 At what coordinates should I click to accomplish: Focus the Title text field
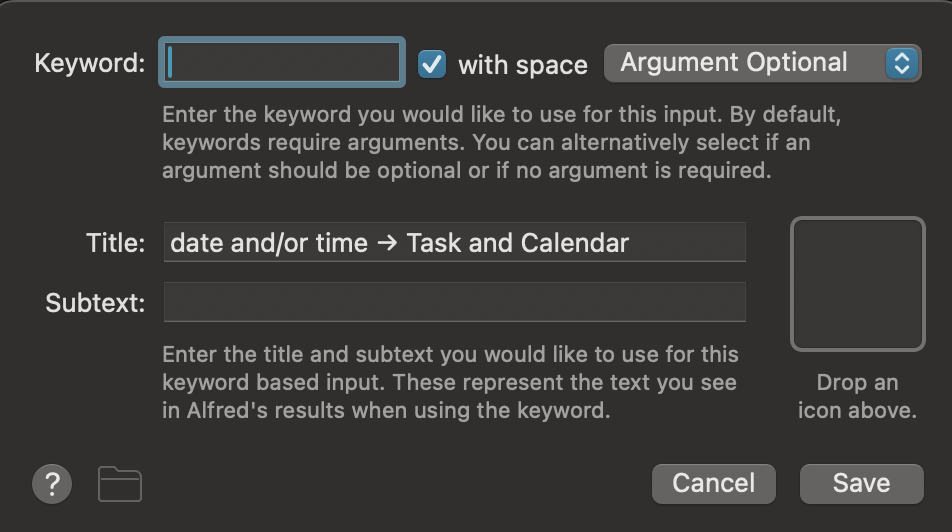(454, 243)
